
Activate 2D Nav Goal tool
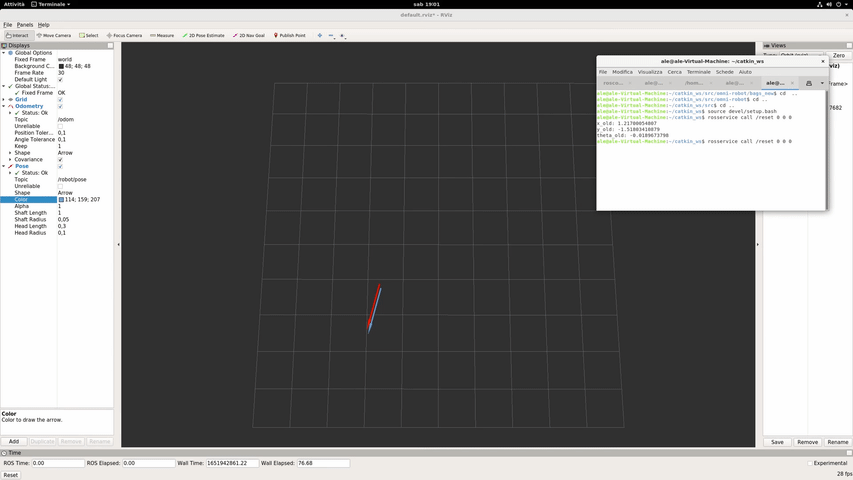(x=249, y=35)
